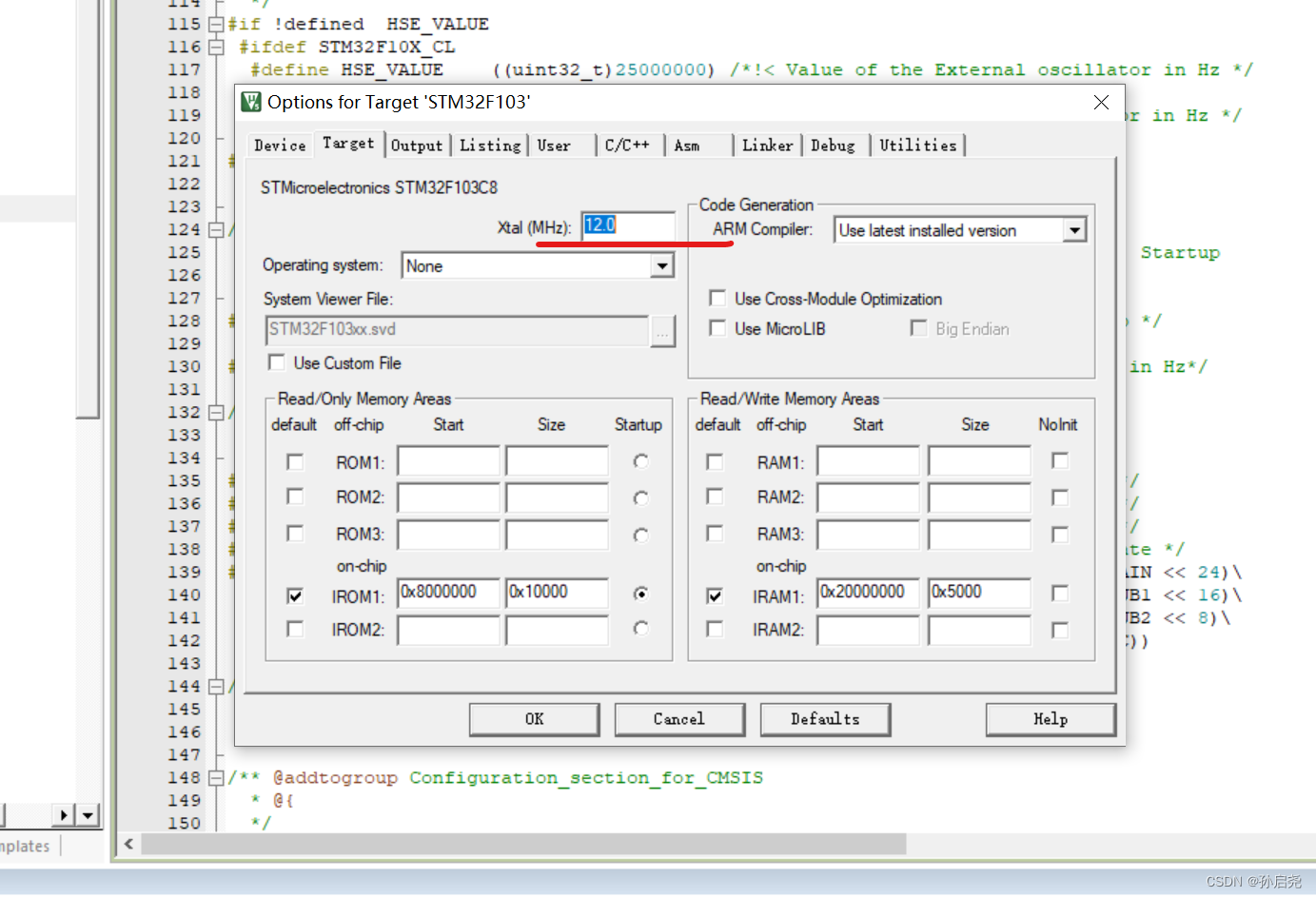This screenshot has width=1316, height=897.
Task: Uncheck the IROM1 default checkbox
Action: (295, 595)
